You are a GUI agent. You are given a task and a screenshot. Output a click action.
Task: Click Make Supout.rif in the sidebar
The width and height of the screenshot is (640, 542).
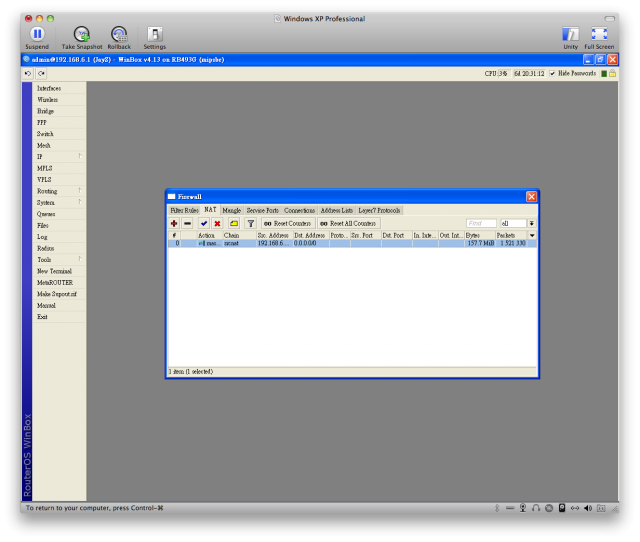[59, 294]
